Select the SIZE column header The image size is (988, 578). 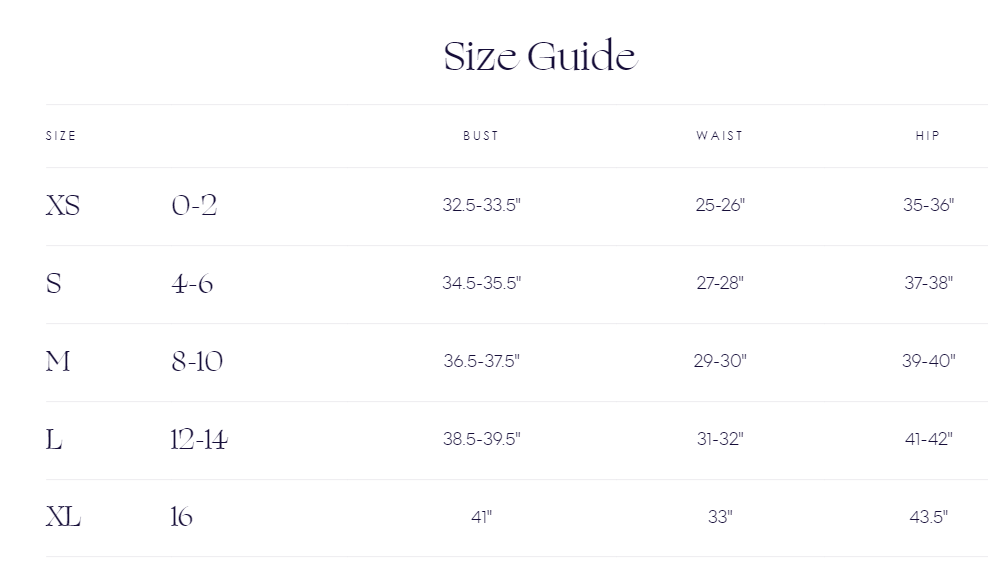(x=61, y=136)
